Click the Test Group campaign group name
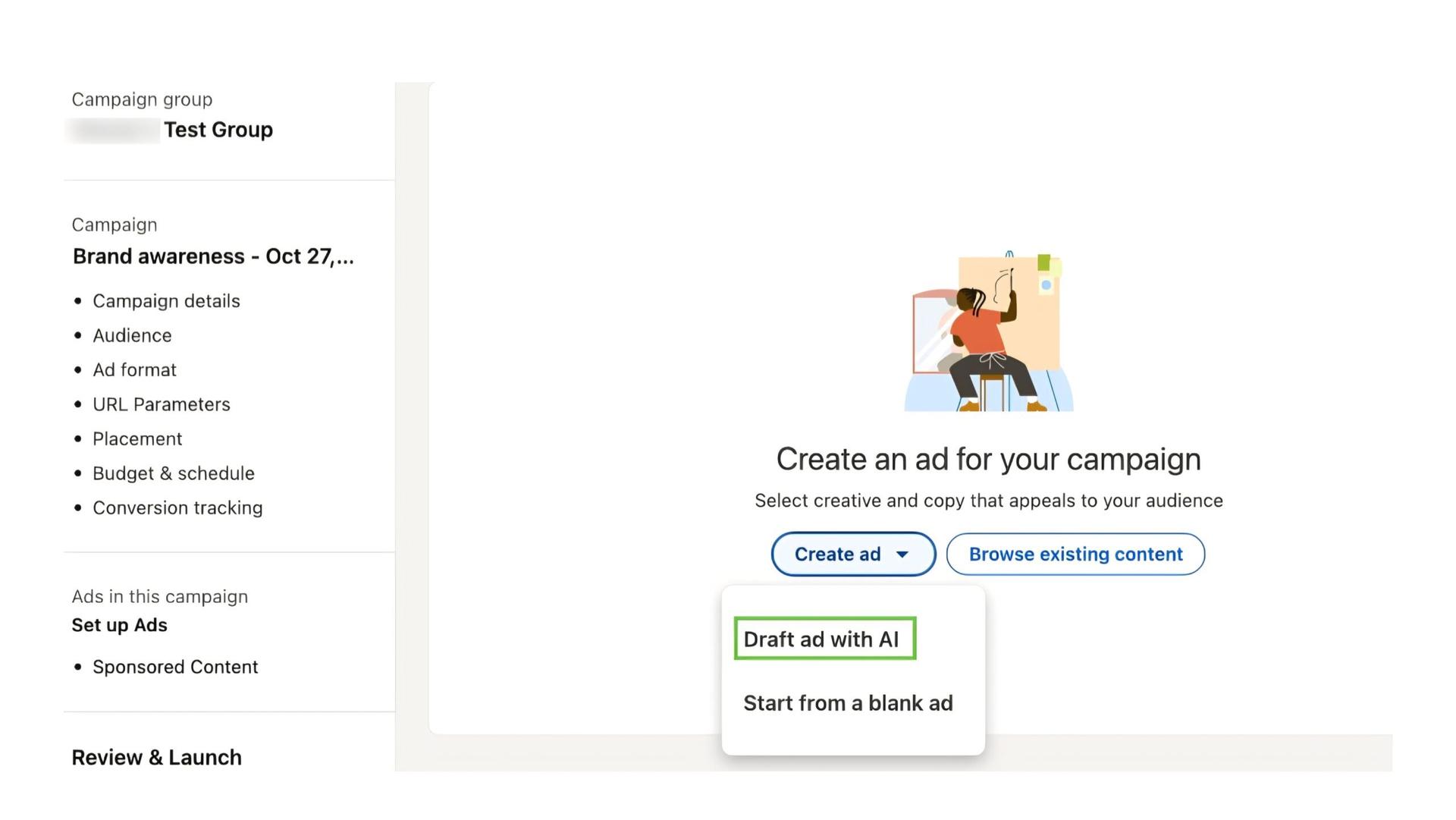This screenshot has width=1456, height=820. click(x=218, y=130)
